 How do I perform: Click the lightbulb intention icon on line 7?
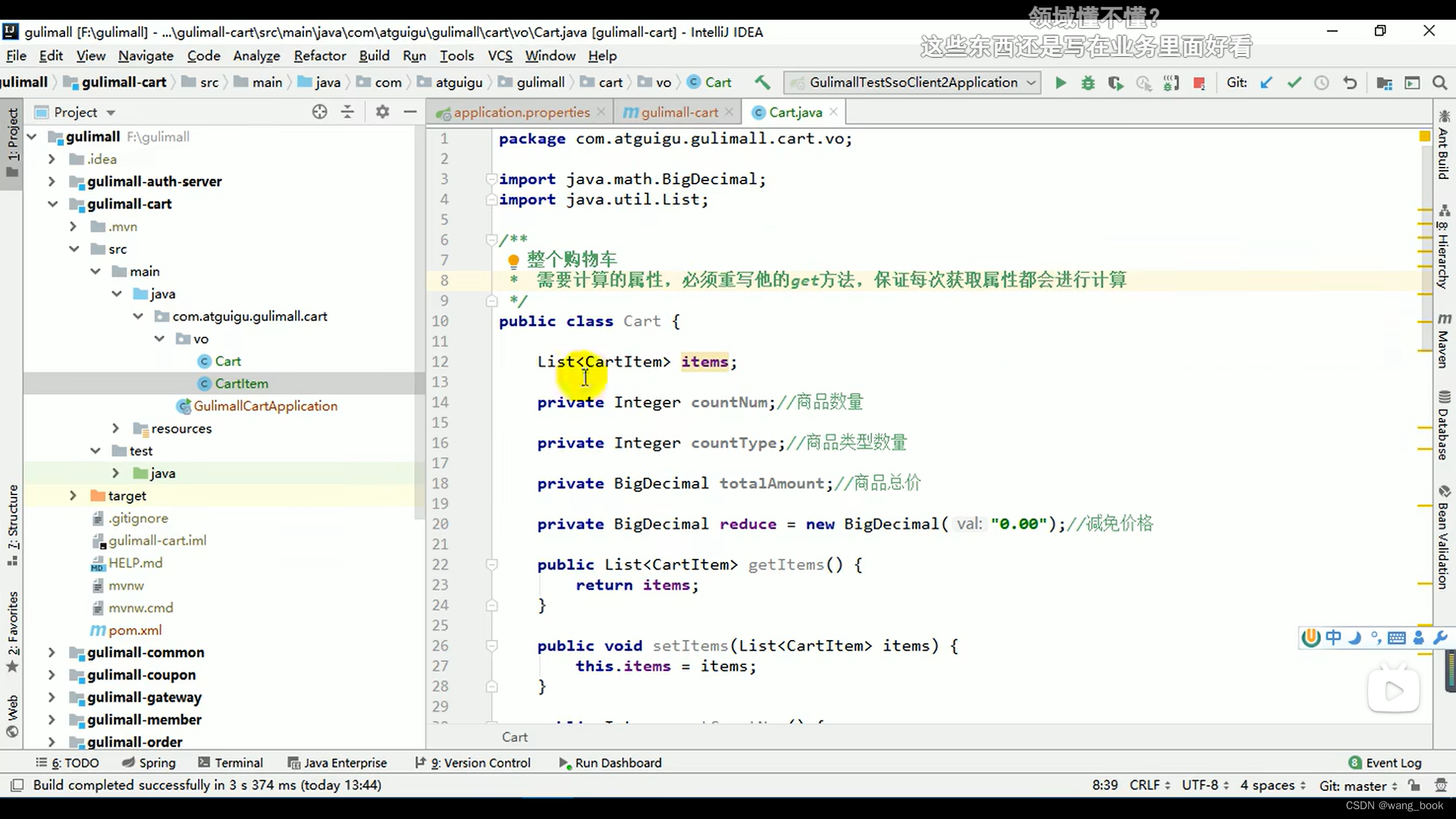(513, 261)
